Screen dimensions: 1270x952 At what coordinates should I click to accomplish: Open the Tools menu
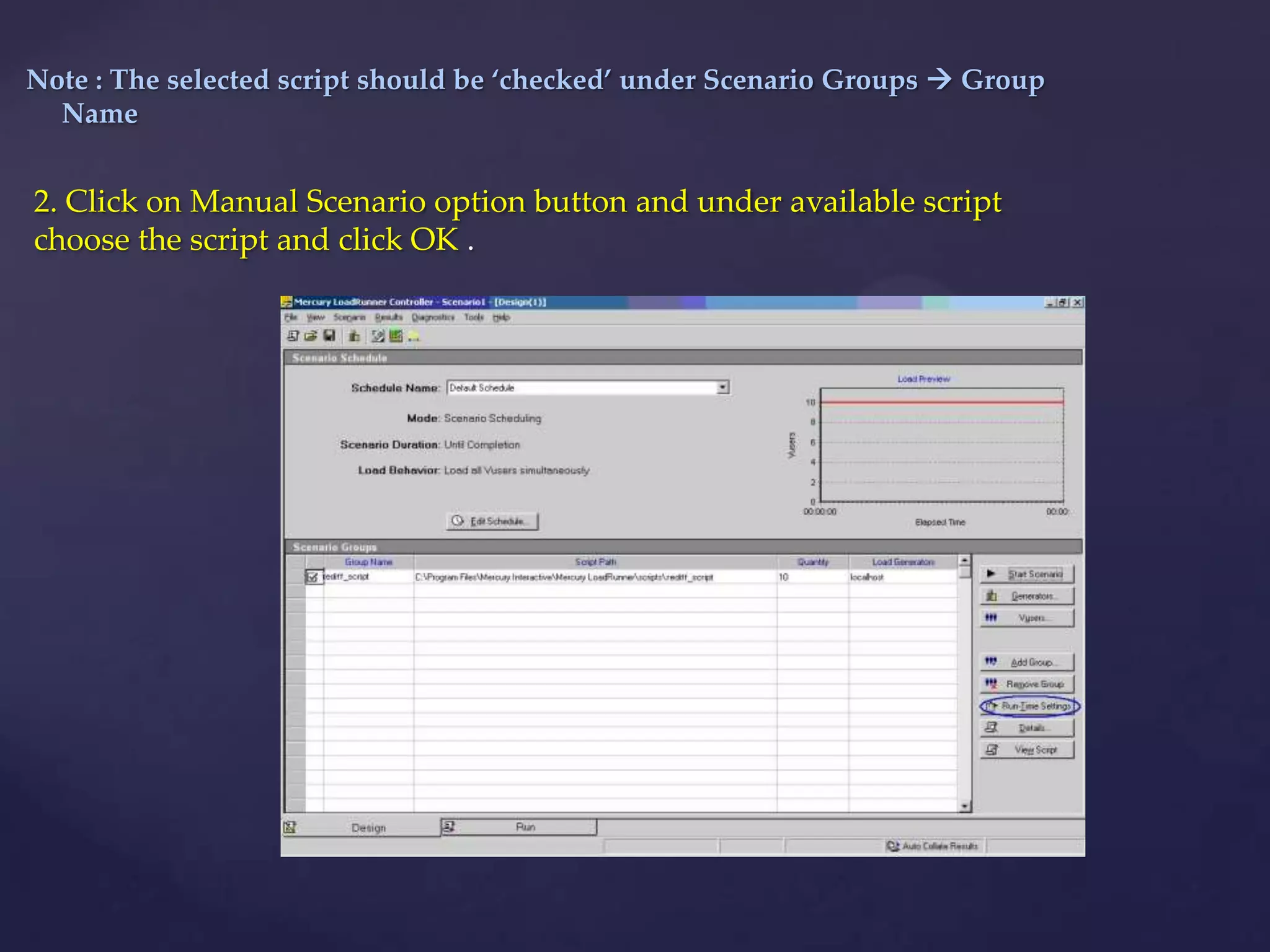pos(474,317)
